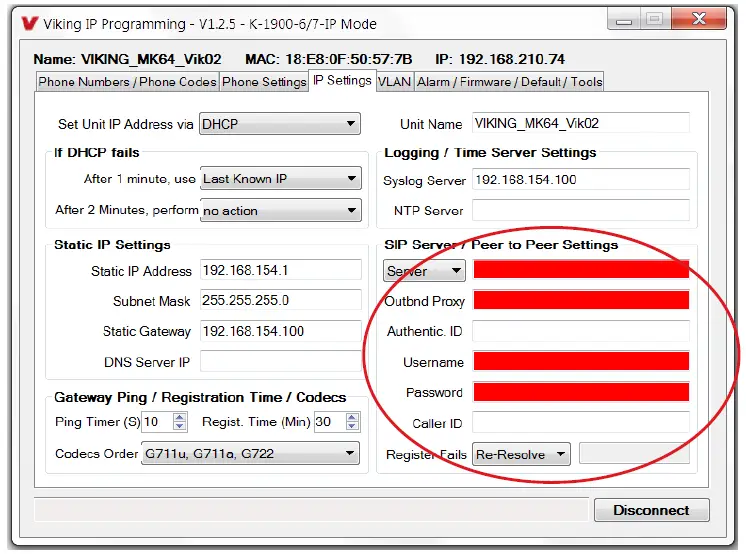The image size is (746, 554).
Task: Close the Viking IP Programming window
Action: click(x=699, y=19)
